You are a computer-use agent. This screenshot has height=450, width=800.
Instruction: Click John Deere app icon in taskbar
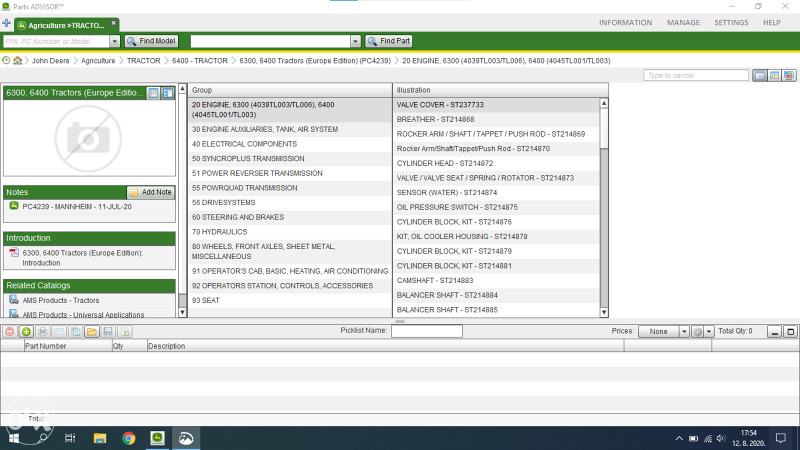coord(157,438)
